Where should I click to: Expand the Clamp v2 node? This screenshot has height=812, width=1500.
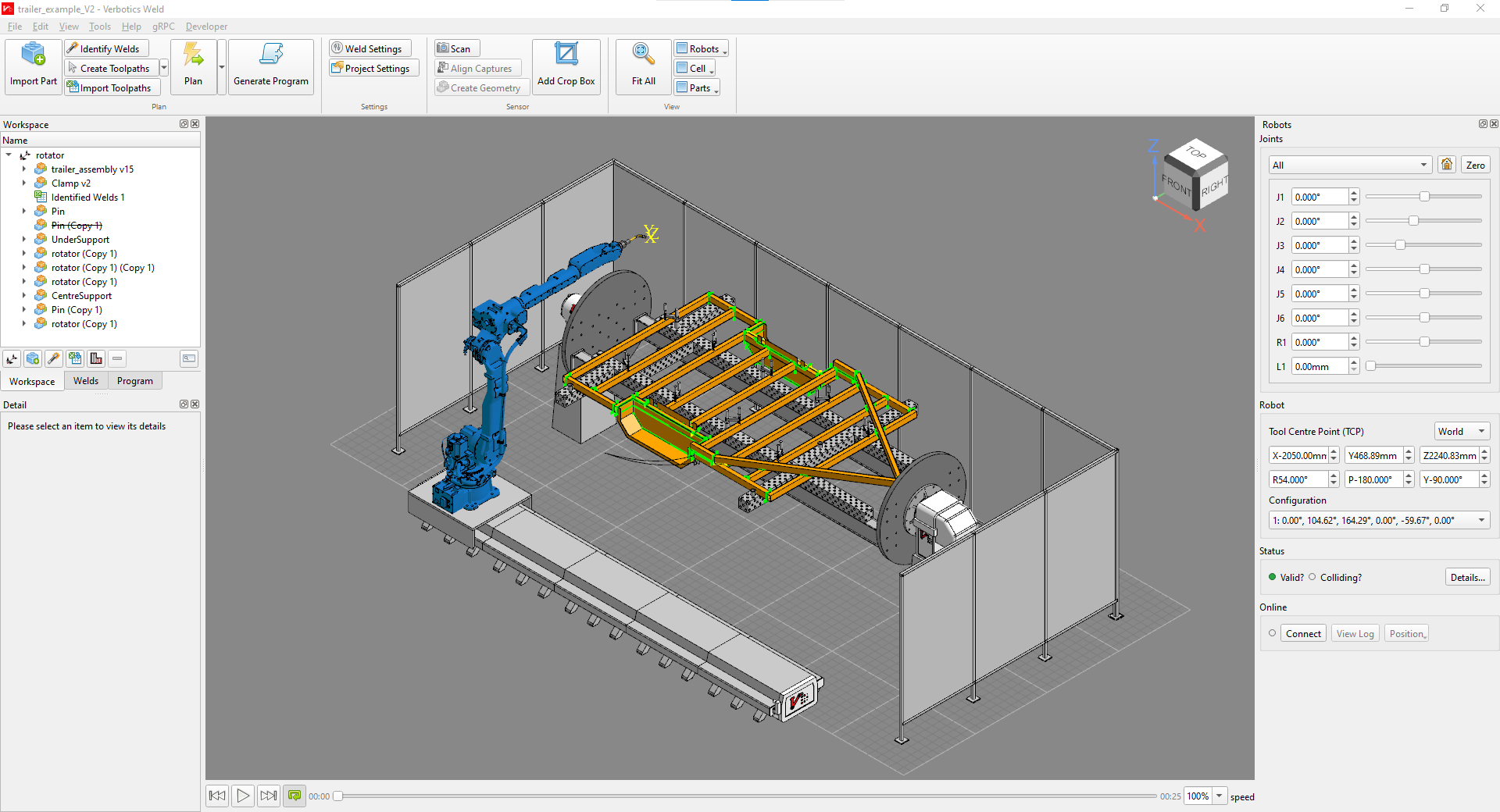point(24,183)
